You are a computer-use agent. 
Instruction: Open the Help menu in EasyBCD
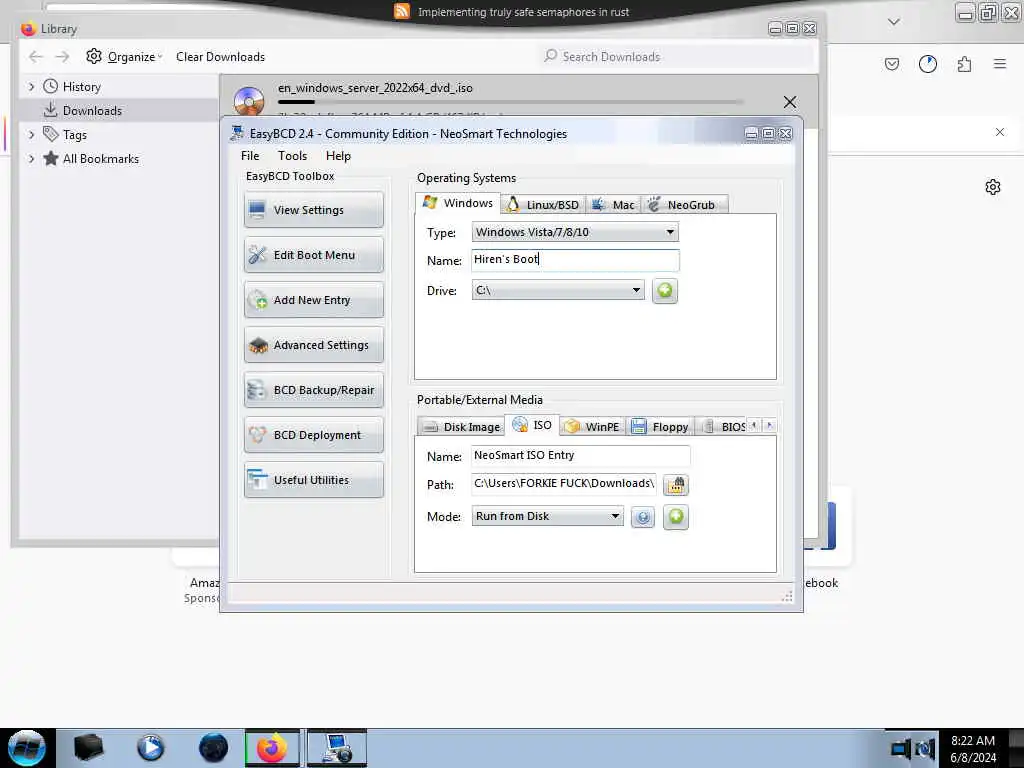pyautogui.click(x=338, y=155)
